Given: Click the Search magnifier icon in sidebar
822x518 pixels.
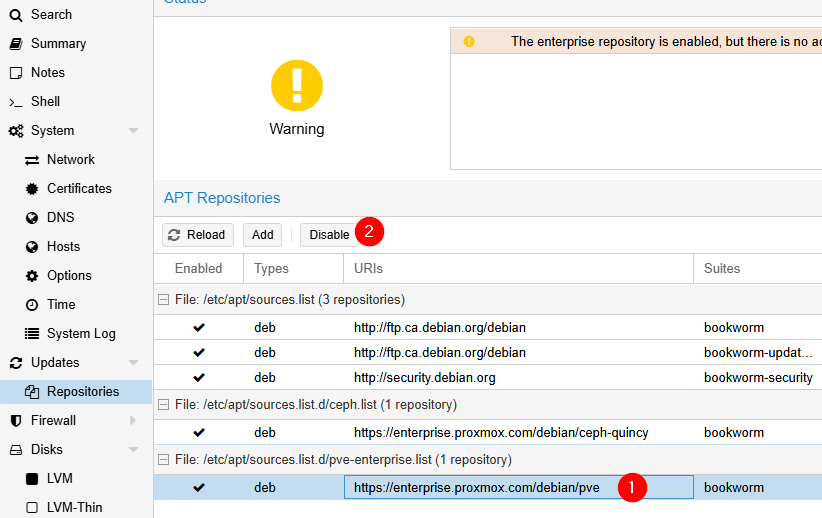Looking at the screenshot, I should [15, 15].
